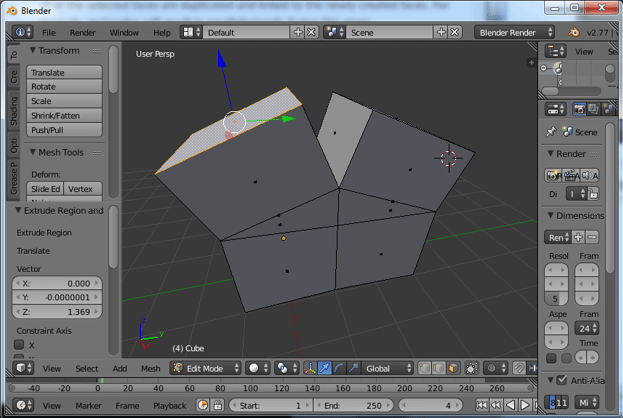Open the Mesh menu in viewport header
This screenshot has height=418, width=623.
pos(150,368)
